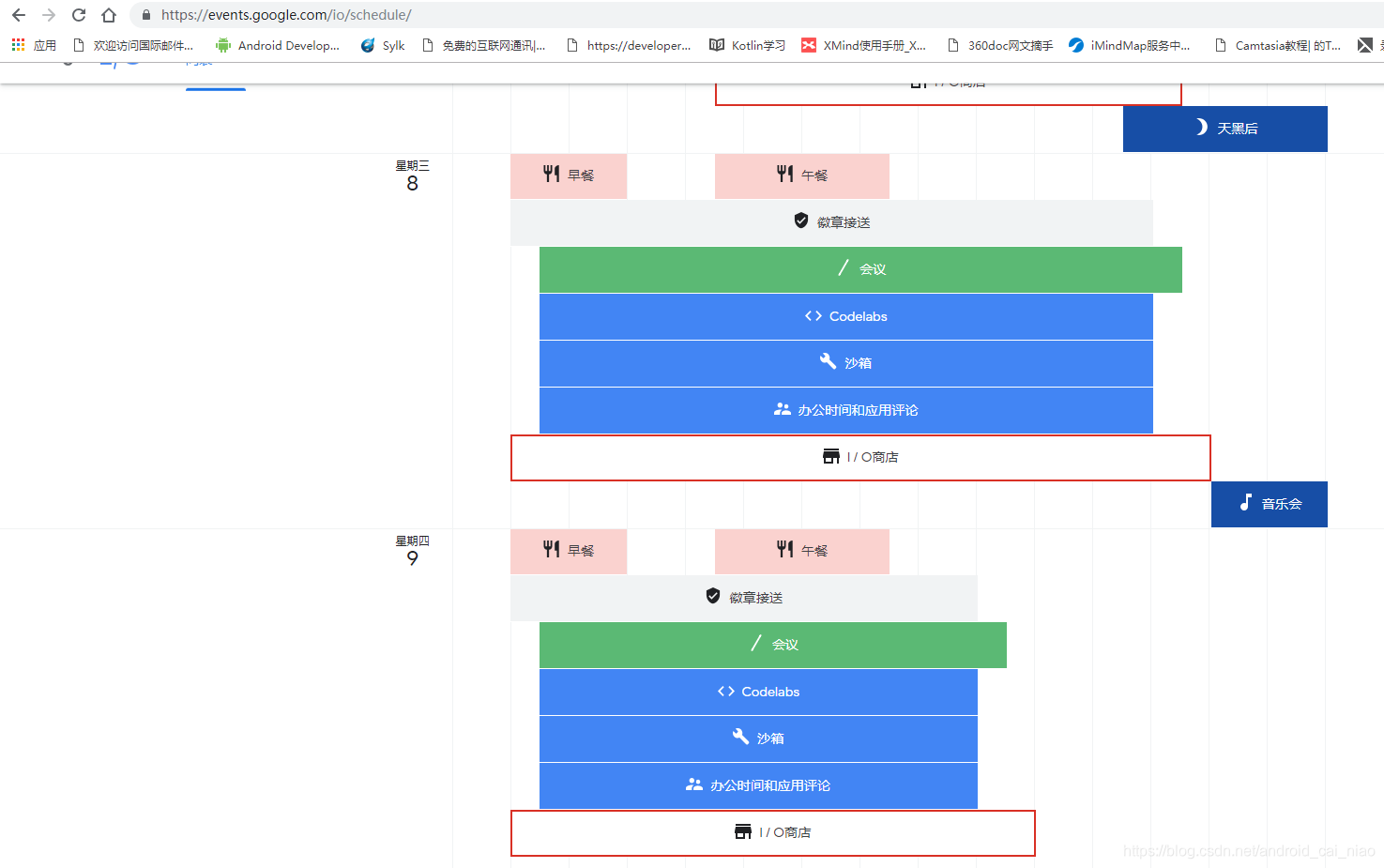This screenshot has height=868, width=1384.
Task: Click Thursday Codelabs code brackets icon
Action: [726, 692]
